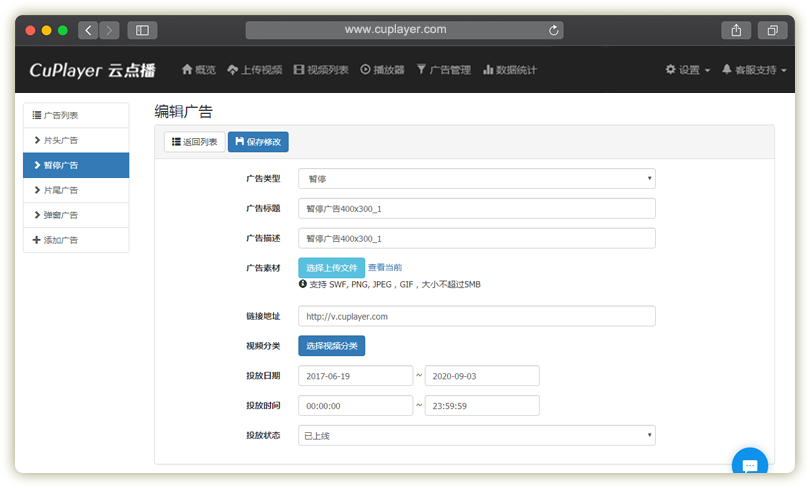Toggle the browser sidebar icon
Viewport: 810px width, 488px height.
142,30
